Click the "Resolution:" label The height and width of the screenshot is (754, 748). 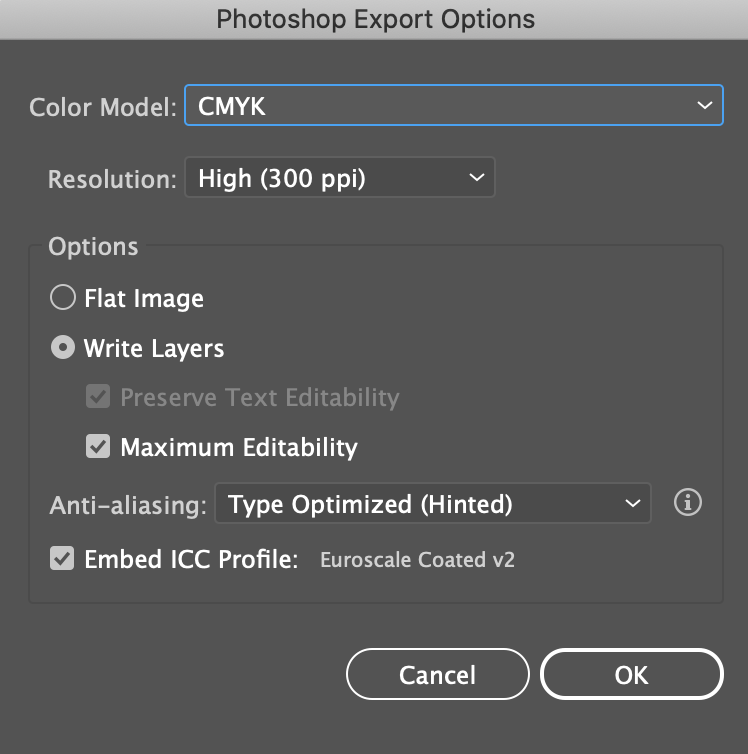point(112,180)
